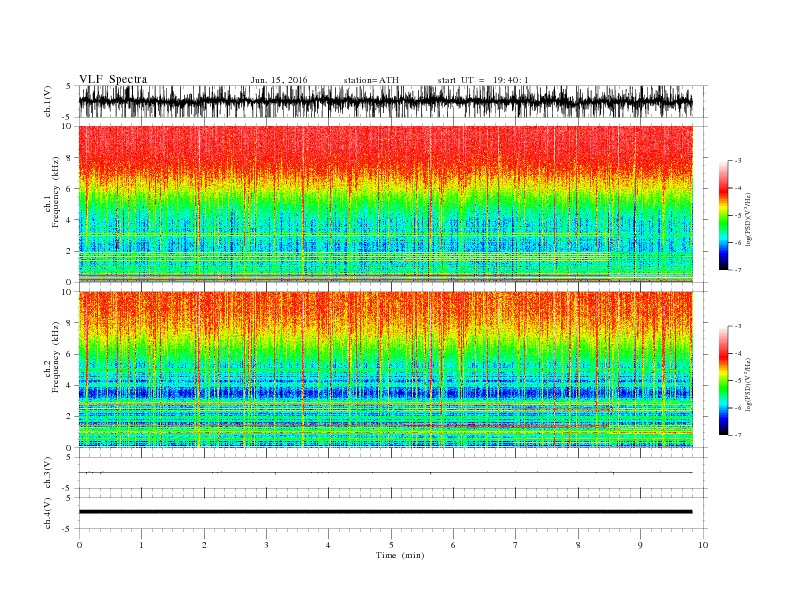792x612 pixels.
Task: Click the thin ch.3 voltage trace
Action: tap(386, 473)
